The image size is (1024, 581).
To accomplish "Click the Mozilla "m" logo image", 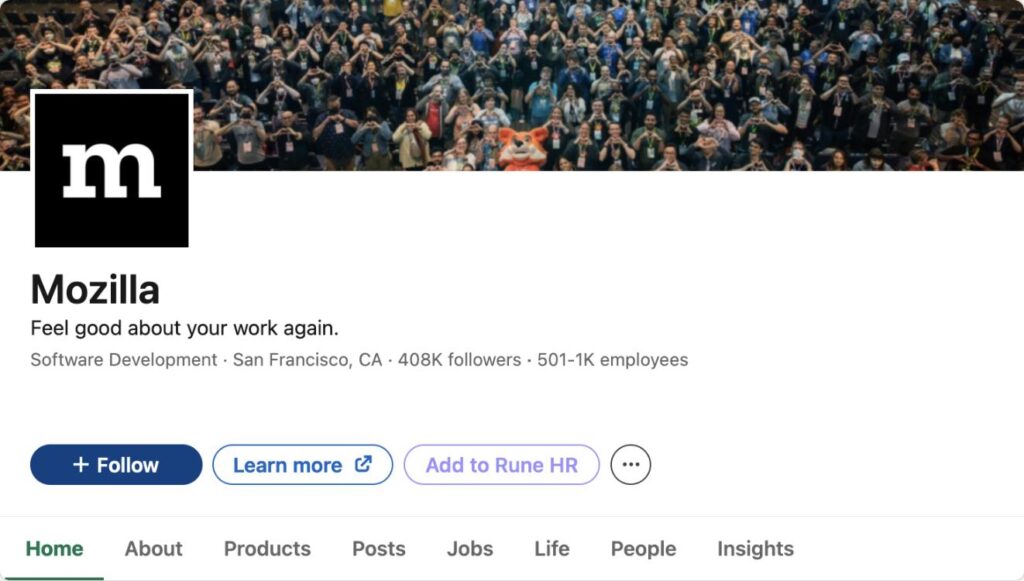I will (x=111, y=168).
